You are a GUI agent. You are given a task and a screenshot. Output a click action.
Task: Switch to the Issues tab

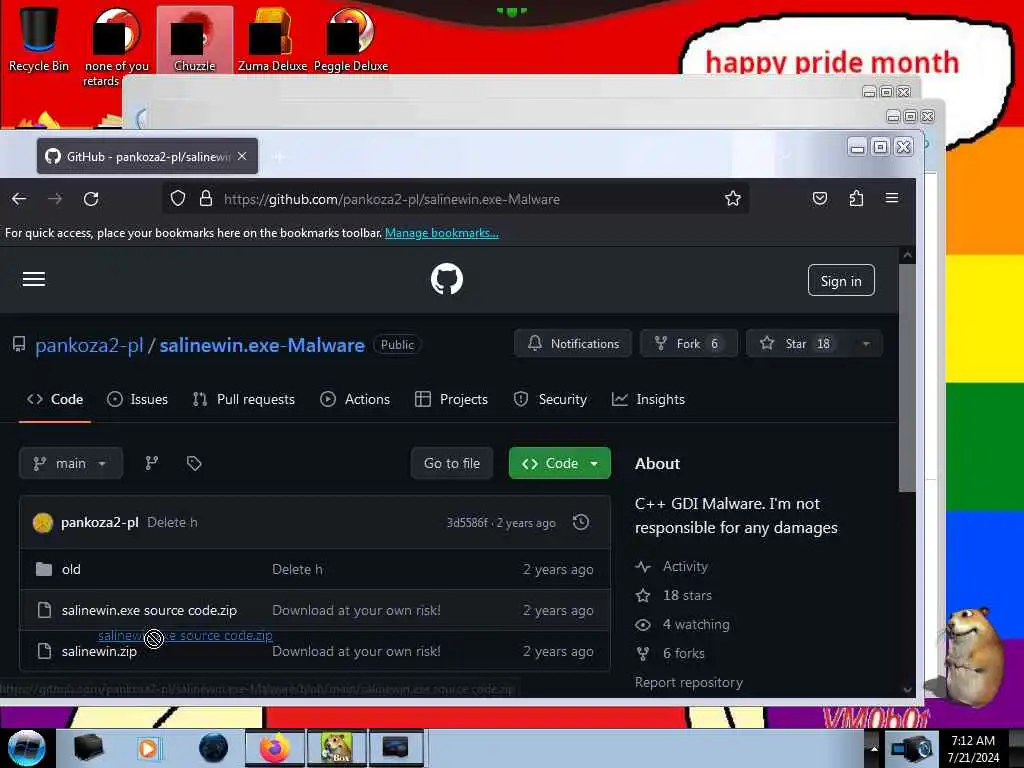click(137, 399)
